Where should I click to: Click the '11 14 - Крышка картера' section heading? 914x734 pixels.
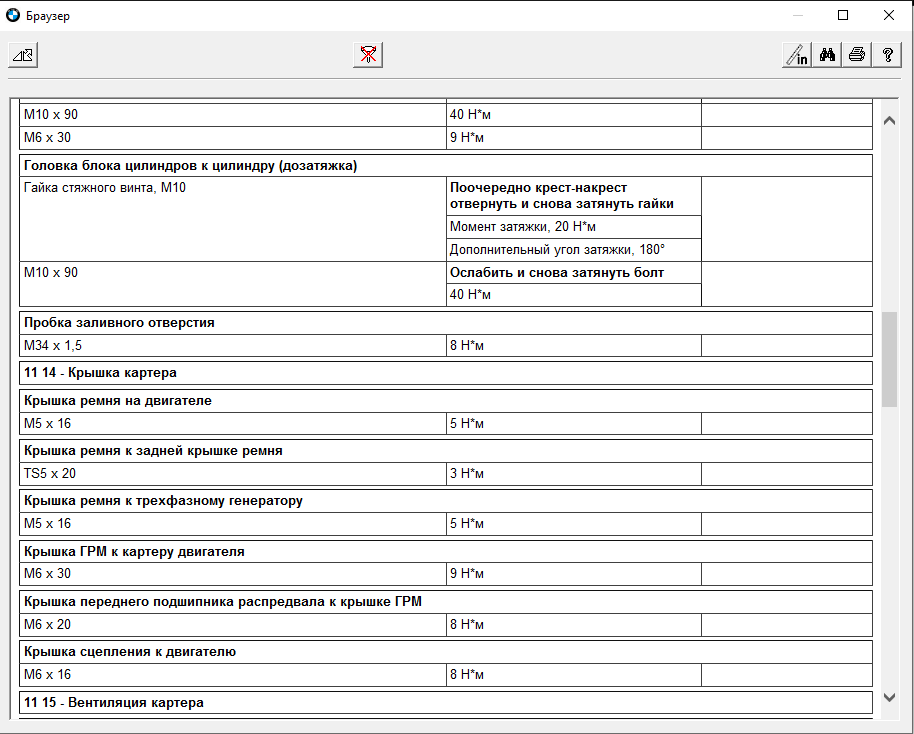(100, 373)
